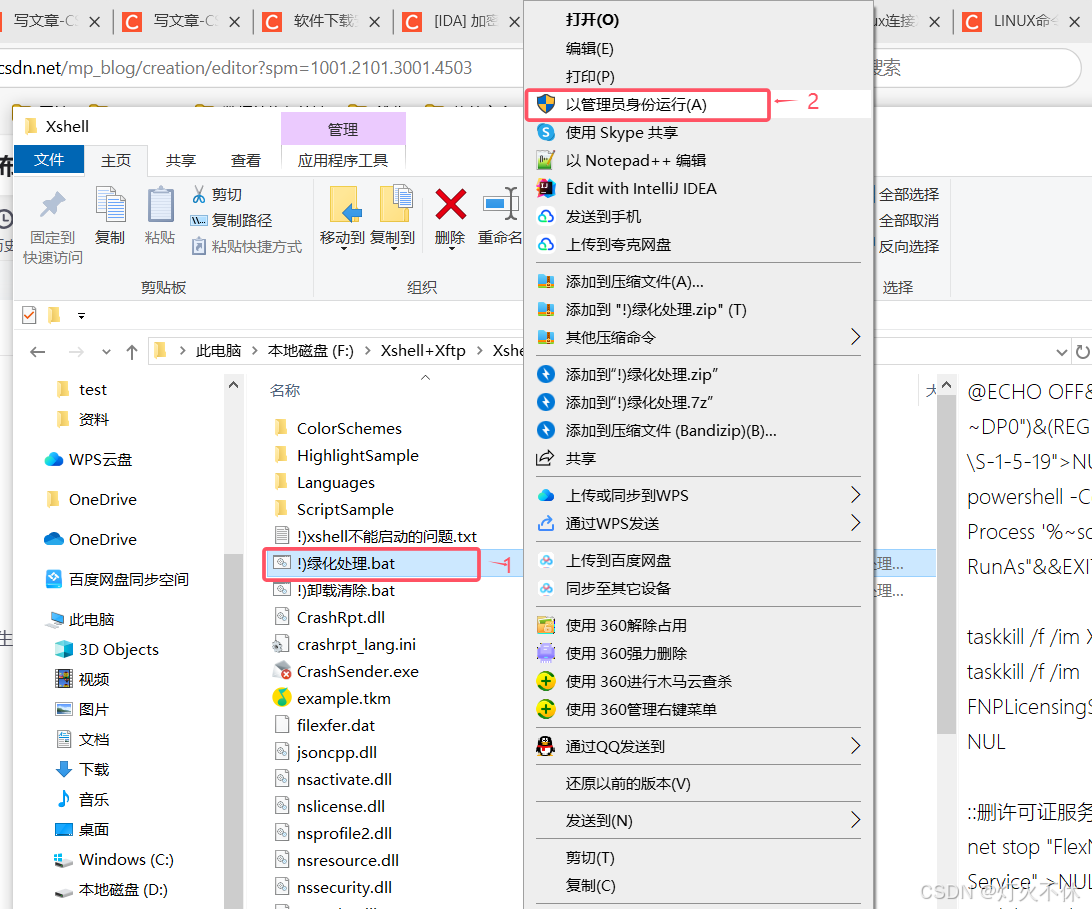Click the red Delete X icon

click(451, 204)
